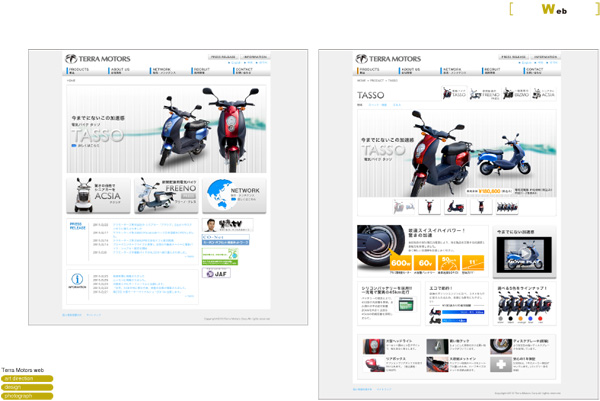The width and height of the screenshot is (600, 401).
Task: Select fourth gallery thumbnail with dark scooter
Action: click(x=481, y=207)
